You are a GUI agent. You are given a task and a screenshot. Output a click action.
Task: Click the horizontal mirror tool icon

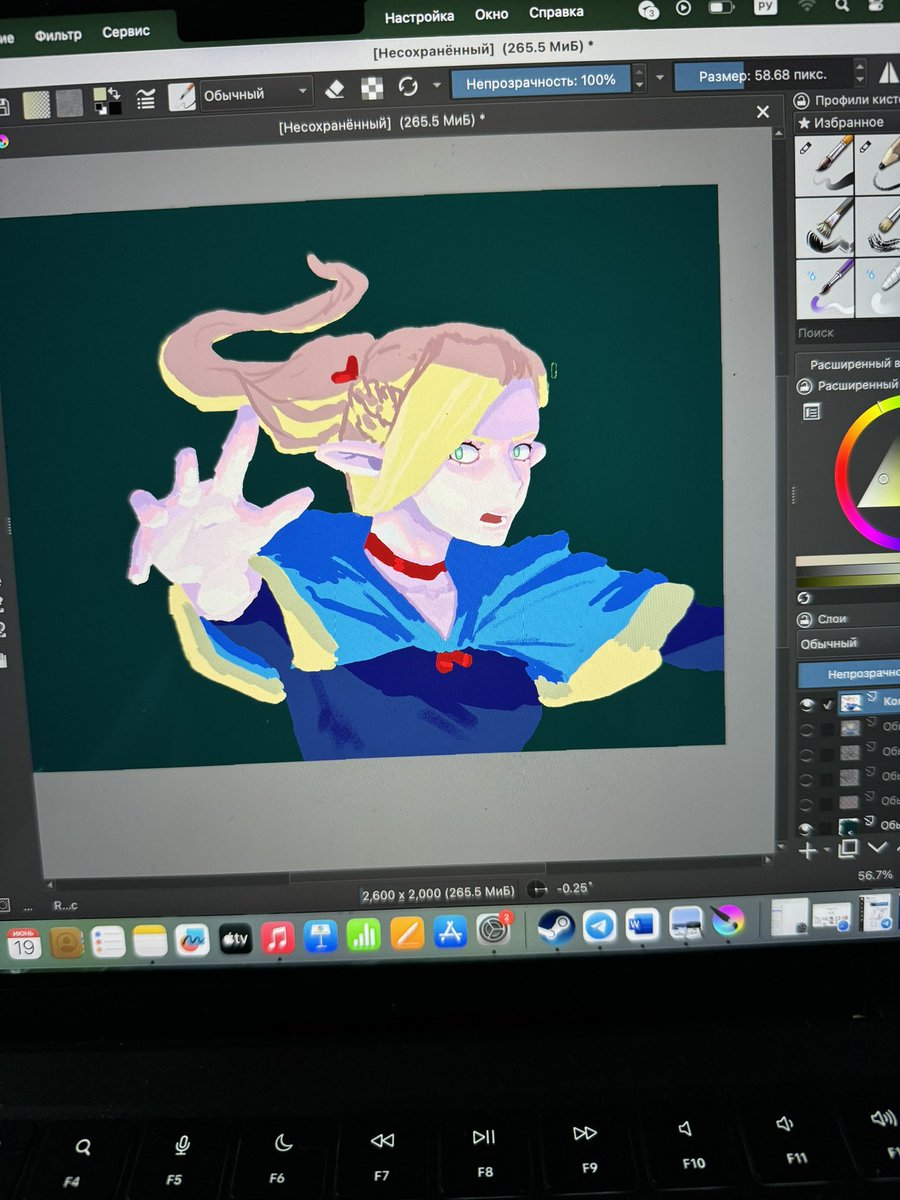click(x=888, y=72)
